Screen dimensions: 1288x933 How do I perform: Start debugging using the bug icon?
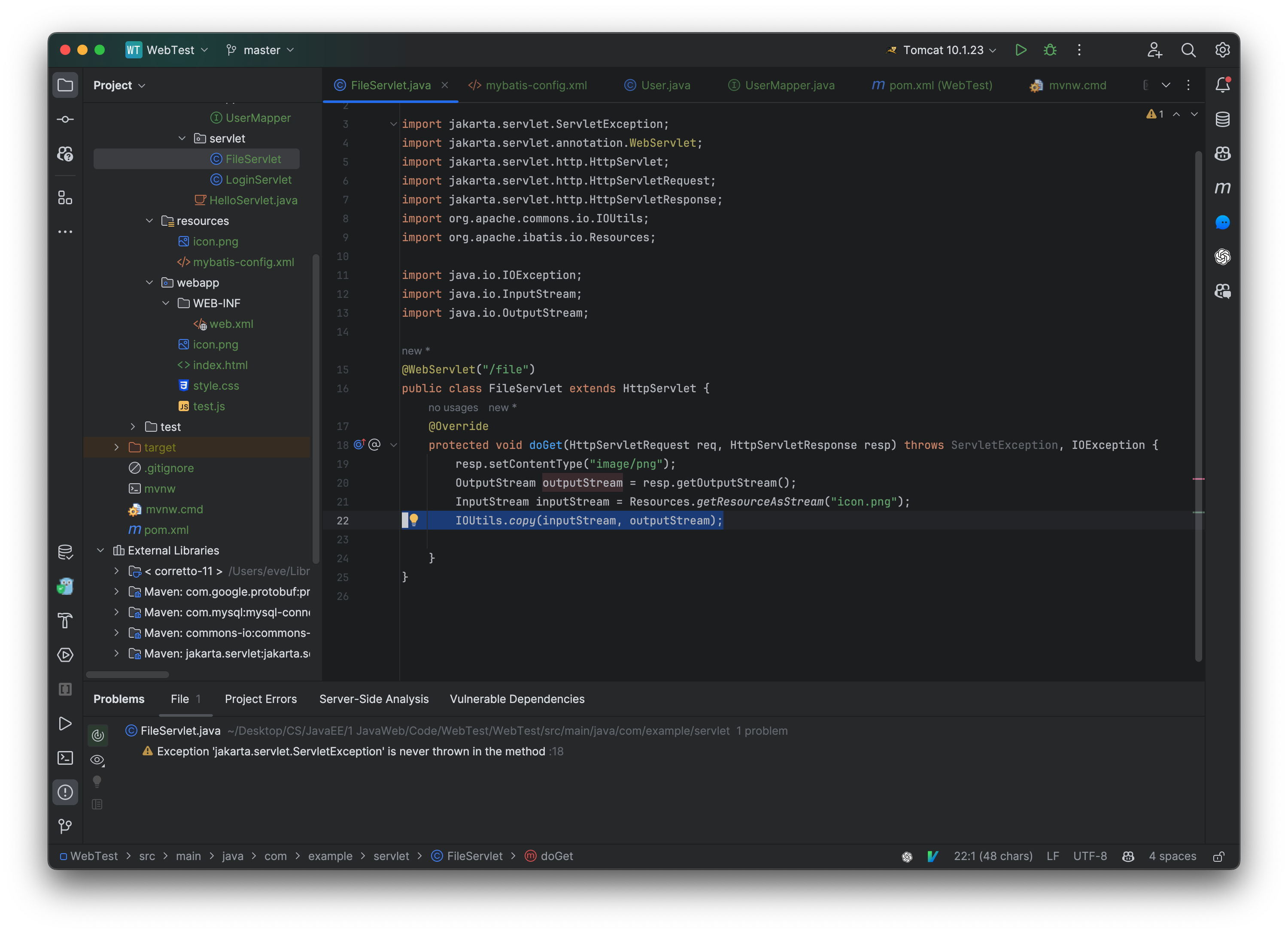[1049, 50]
